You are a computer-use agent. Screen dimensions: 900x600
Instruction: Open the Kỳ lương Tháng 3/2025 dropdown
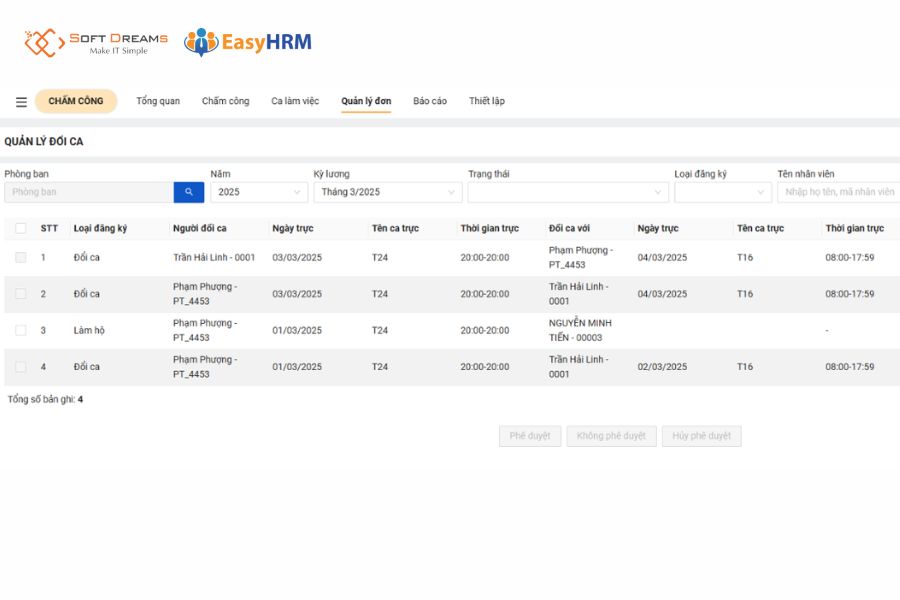tap(387, 192)
